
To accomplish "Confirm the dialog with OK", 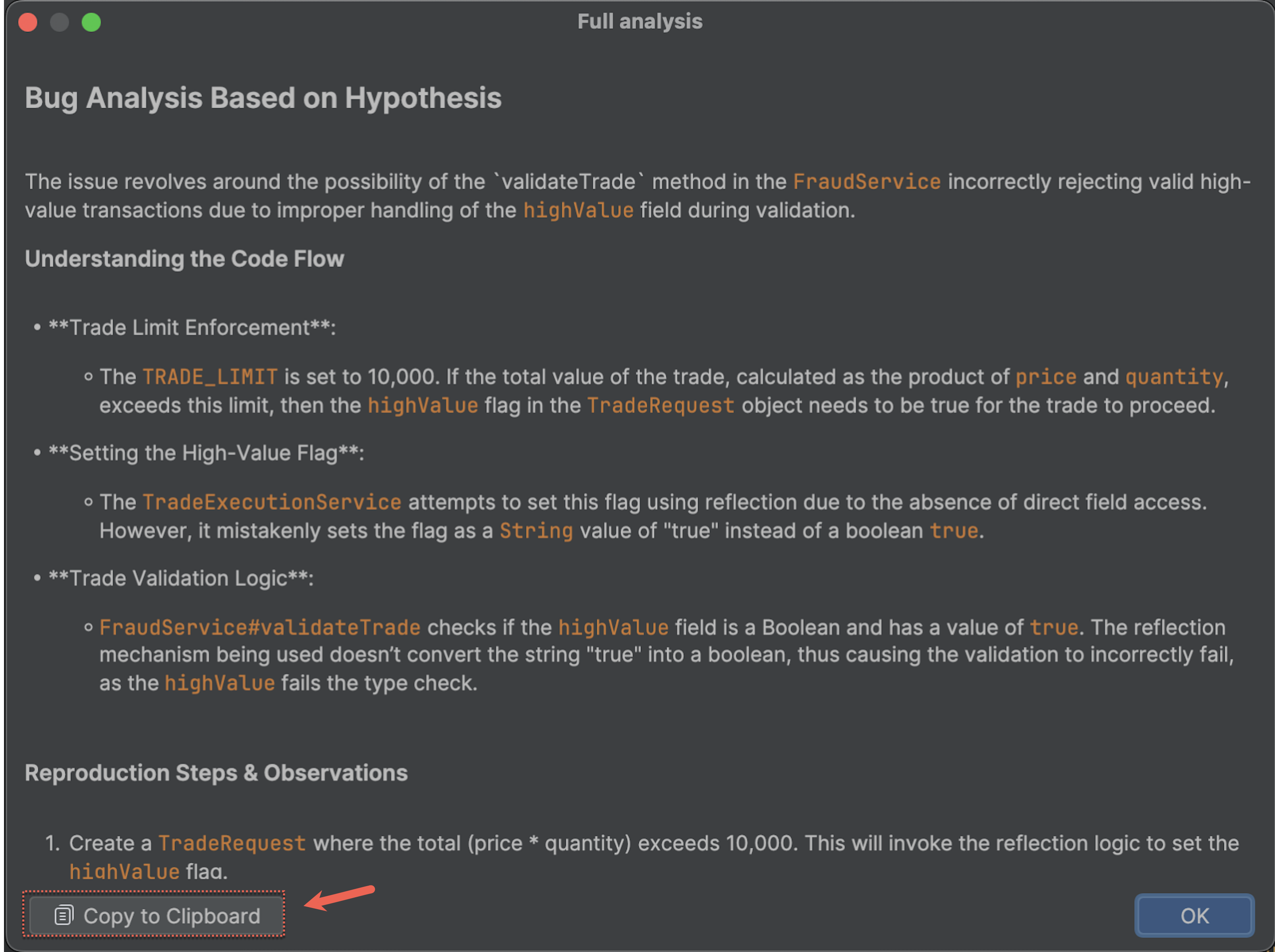I will pyautogui.click(x=1194, y=915).
